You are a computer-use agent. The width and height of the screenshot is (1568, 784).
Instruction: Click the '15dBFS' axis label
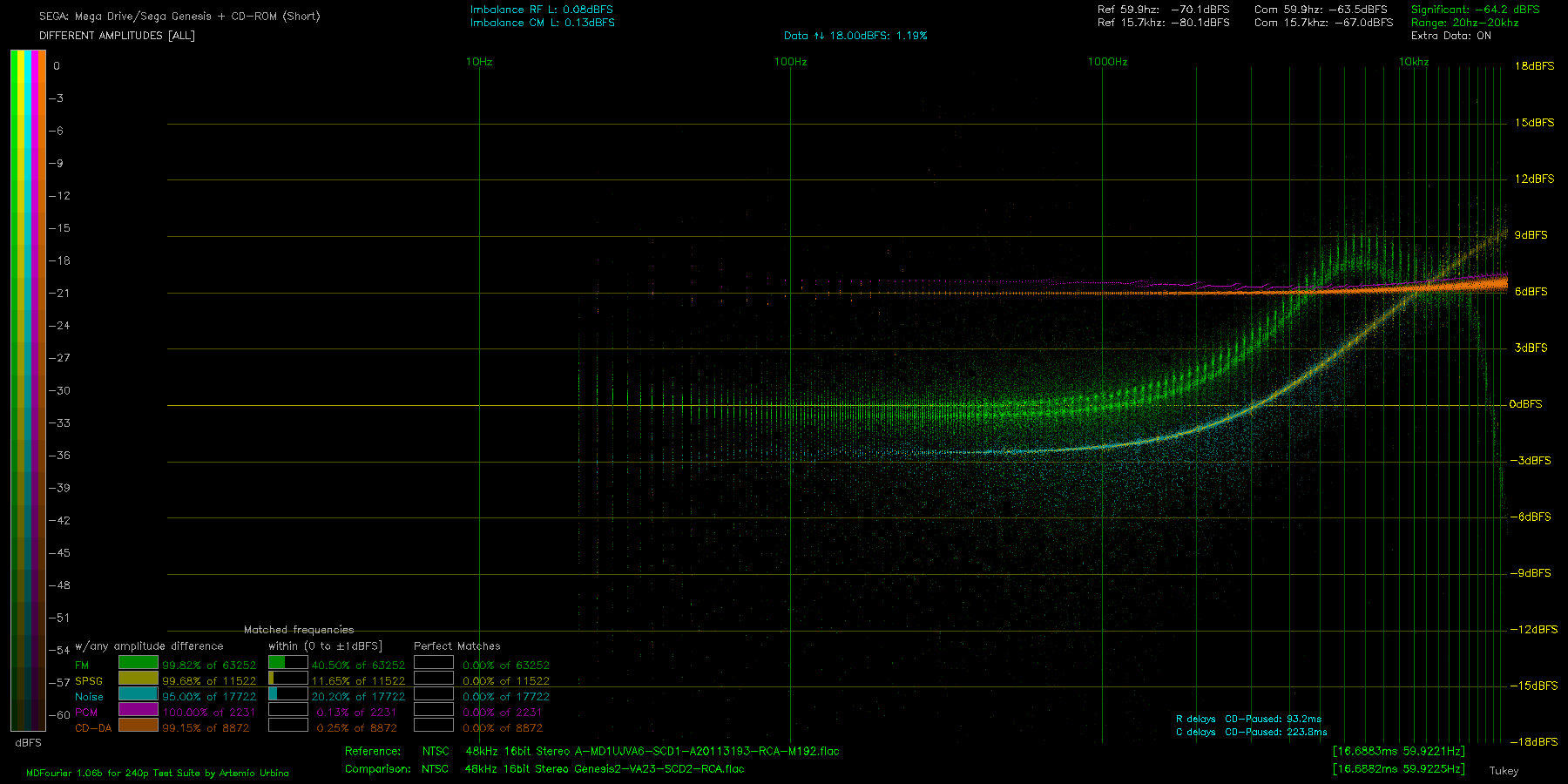pyautogui.click(x=1535, y=123)
